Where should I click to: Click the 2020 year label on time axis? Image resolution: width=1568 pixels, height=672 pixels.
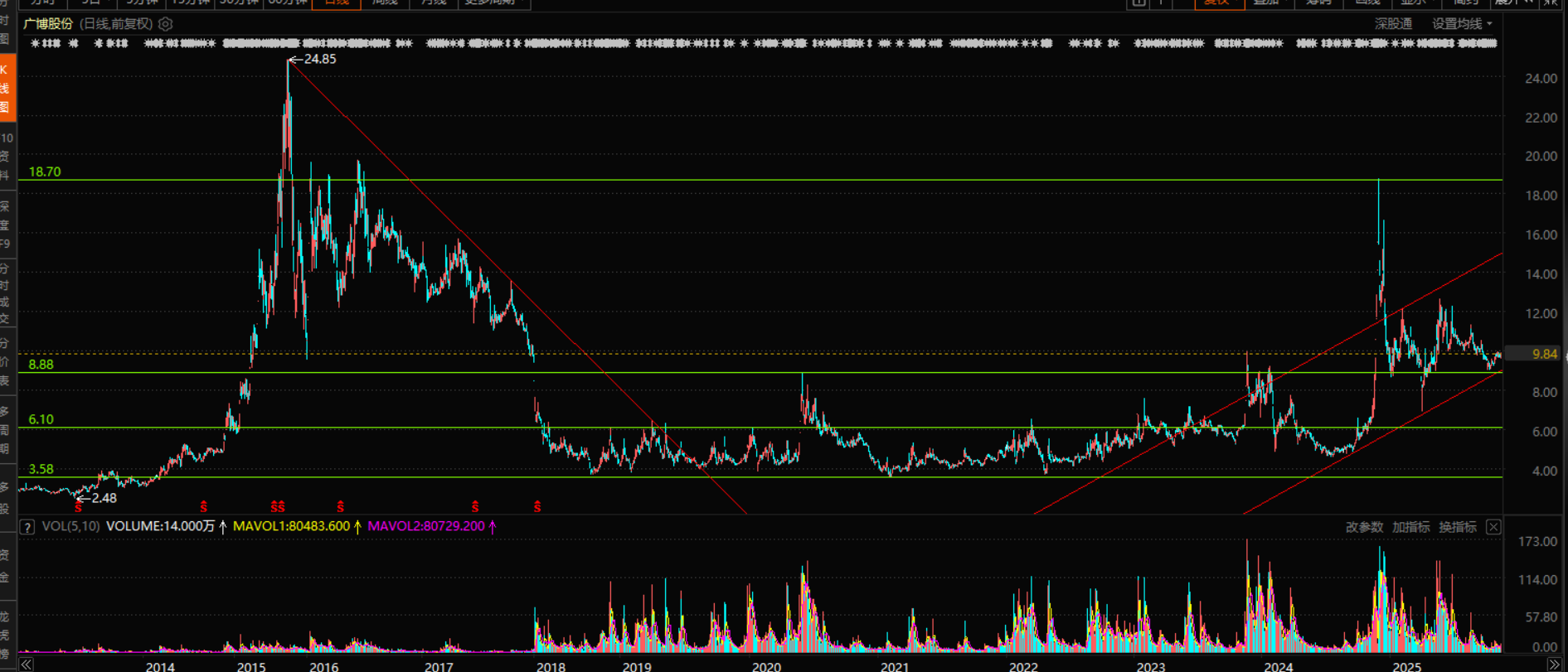[x=766, y=666]
